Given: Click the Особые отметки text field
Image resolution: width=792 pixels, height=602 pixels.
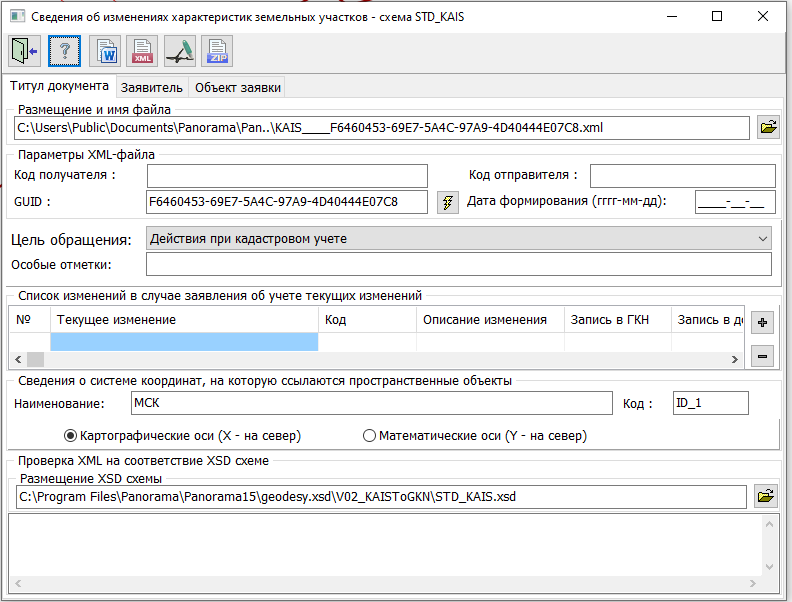Looking at the screenshot, I should pyautogui.click(x=458, y=264).
